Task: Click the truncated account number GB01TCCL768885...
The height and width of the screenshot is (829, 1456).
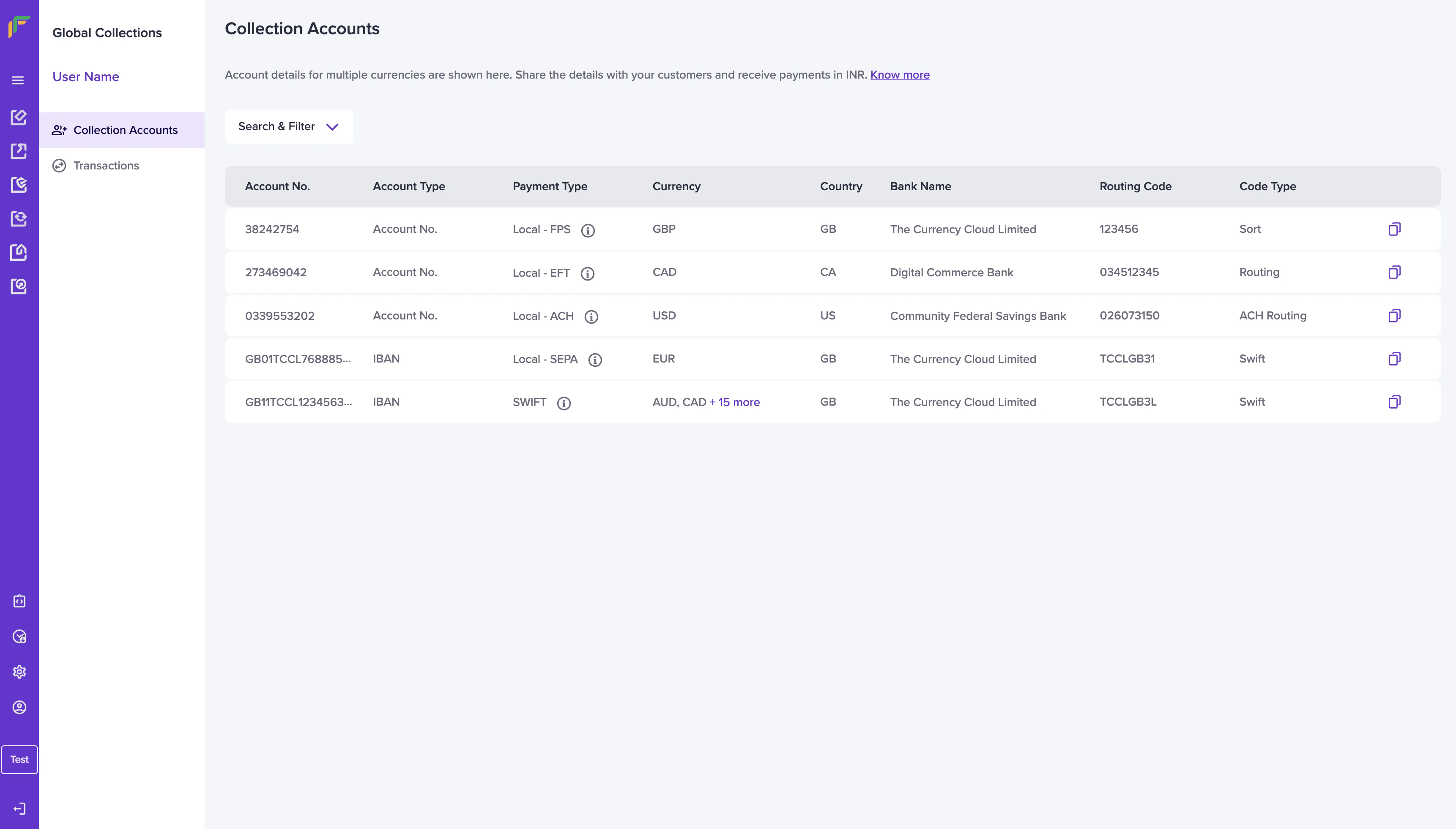Action: click(x=297, y=359)
